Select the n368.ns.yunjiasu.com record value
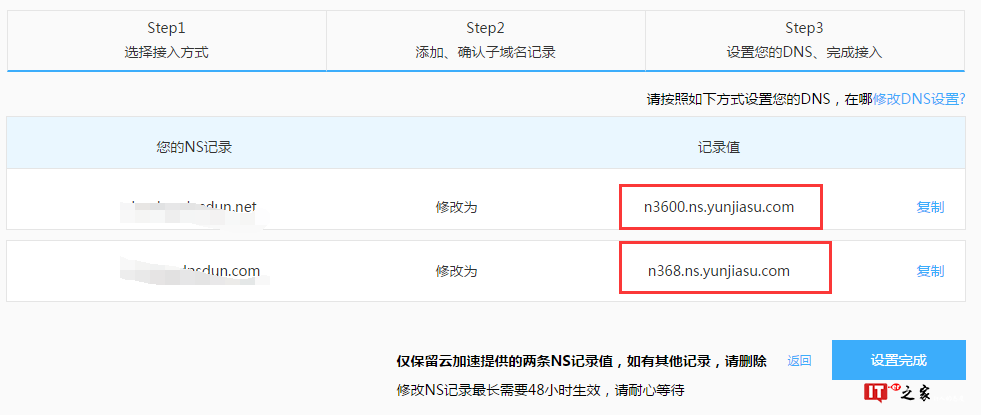The height and width of the screenshot is (415, 981). [x=720, y=271]
